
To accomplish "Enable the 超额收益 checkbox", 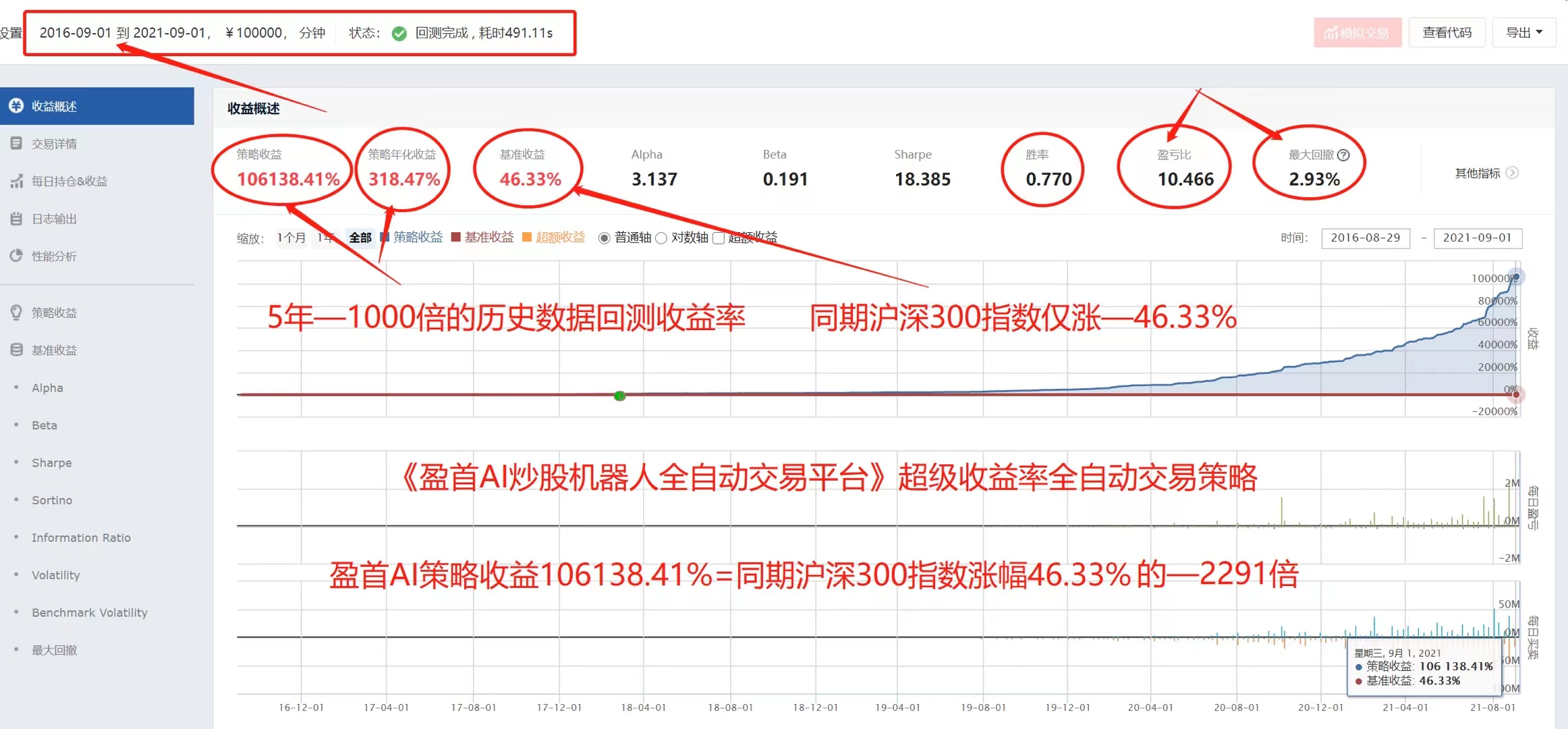I will pyautogui.click(x=719, y=238).
